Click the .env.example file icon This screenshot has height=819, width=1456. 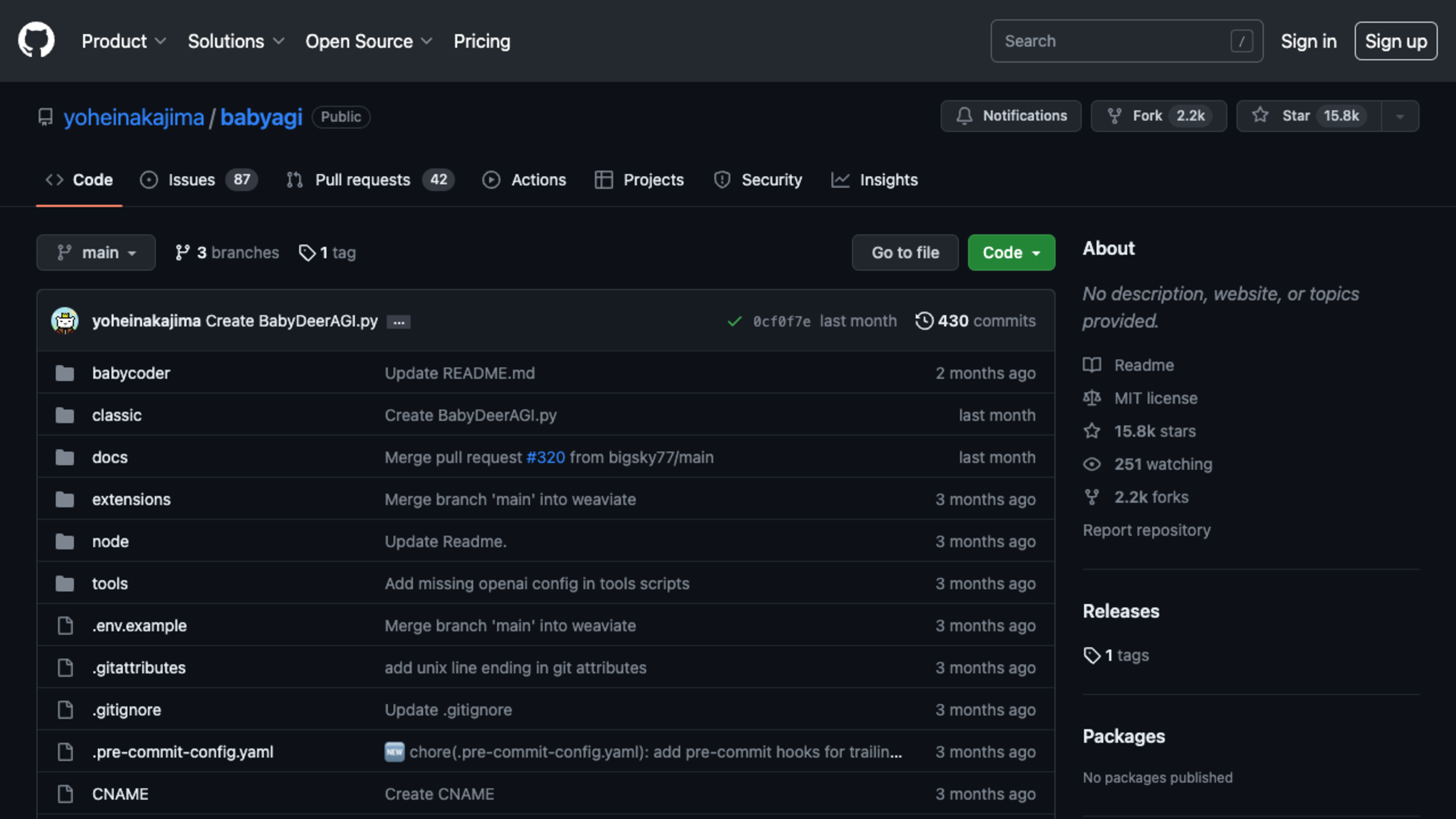click(66, 626)
